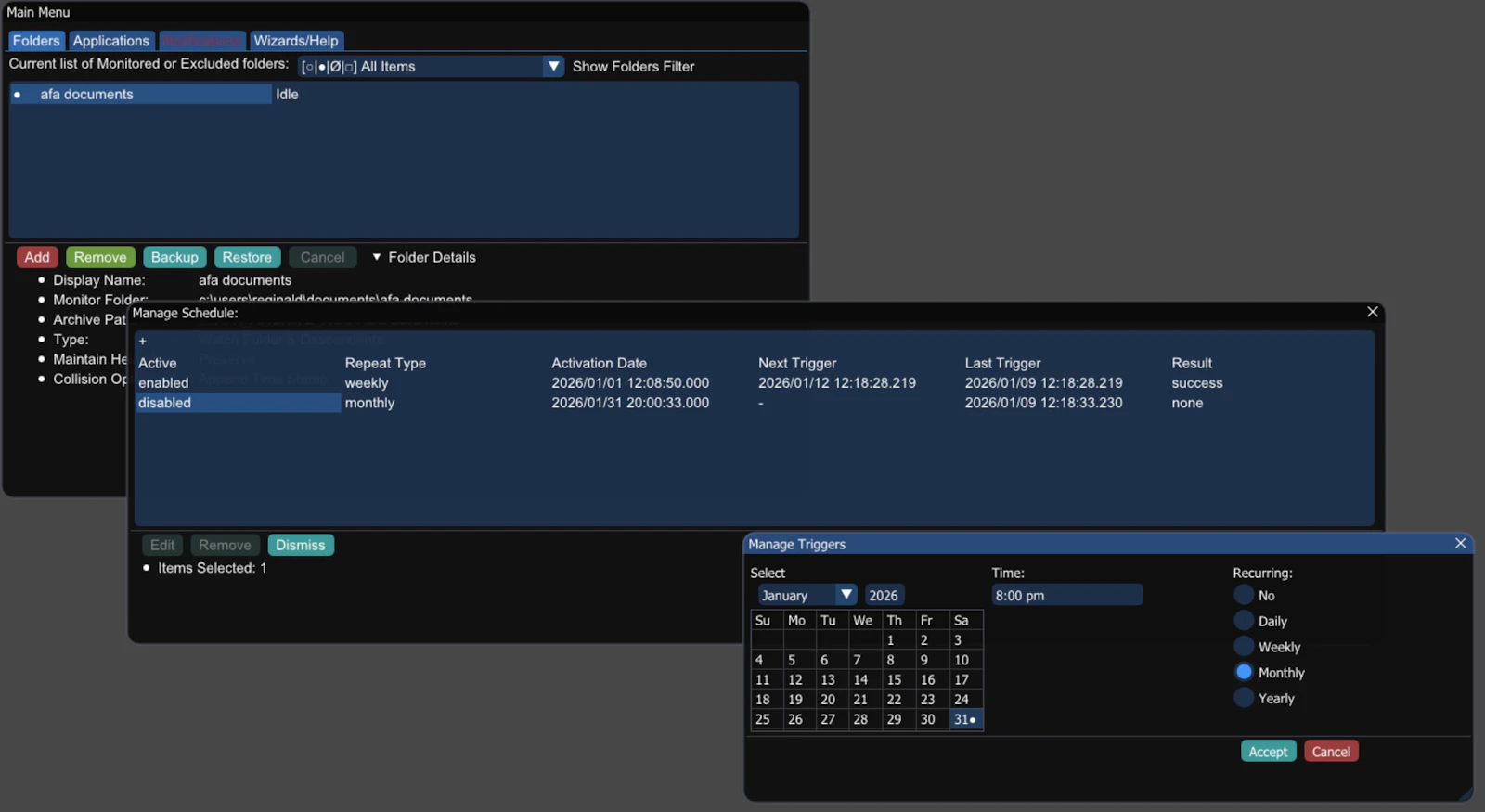Screen dimensions: 1485x812
Task: Open the dimmed Notifications tab
Action: coord(201,41)
